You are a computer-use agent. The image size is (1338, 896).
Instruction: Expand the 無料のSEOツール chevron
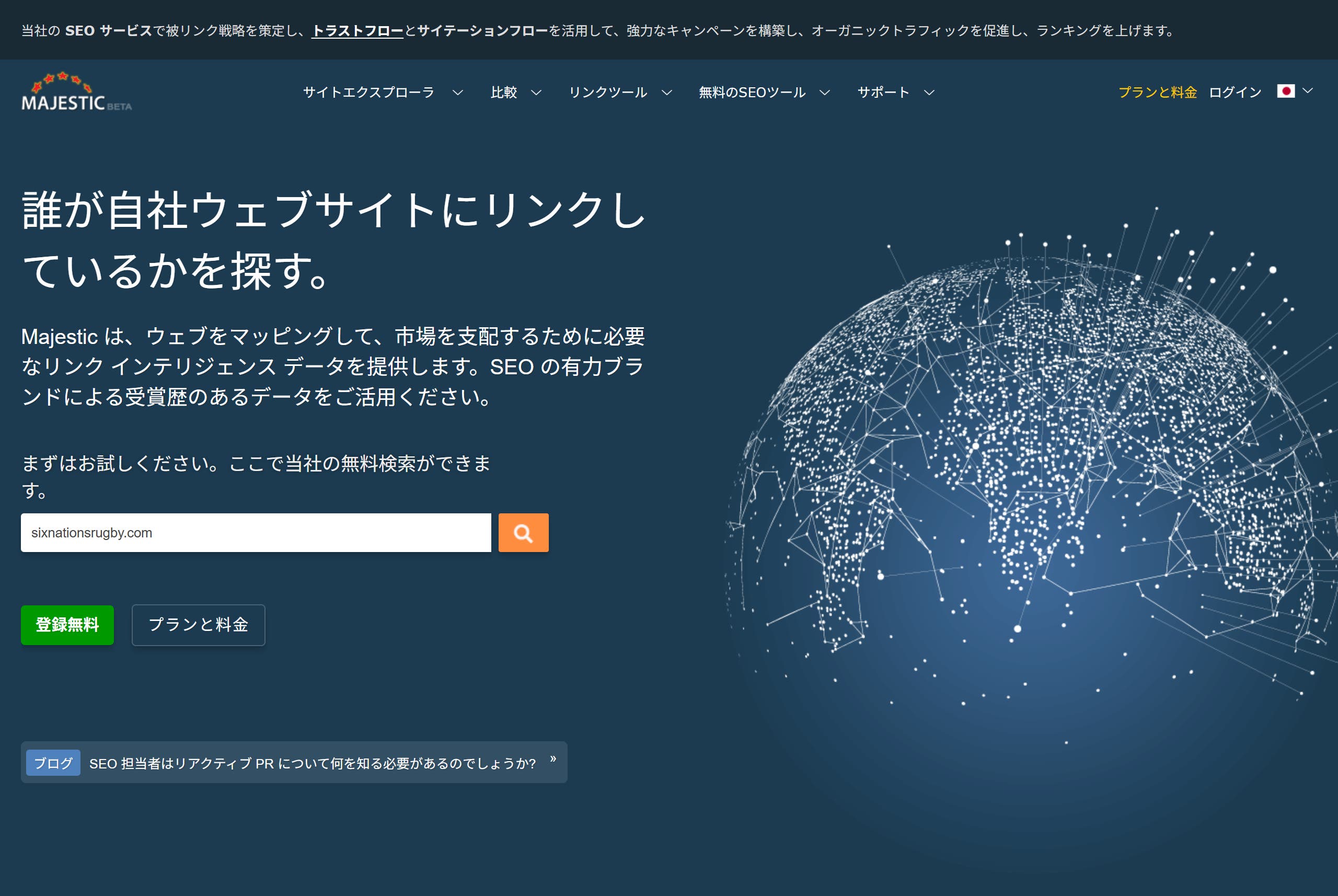coord(824,93)
